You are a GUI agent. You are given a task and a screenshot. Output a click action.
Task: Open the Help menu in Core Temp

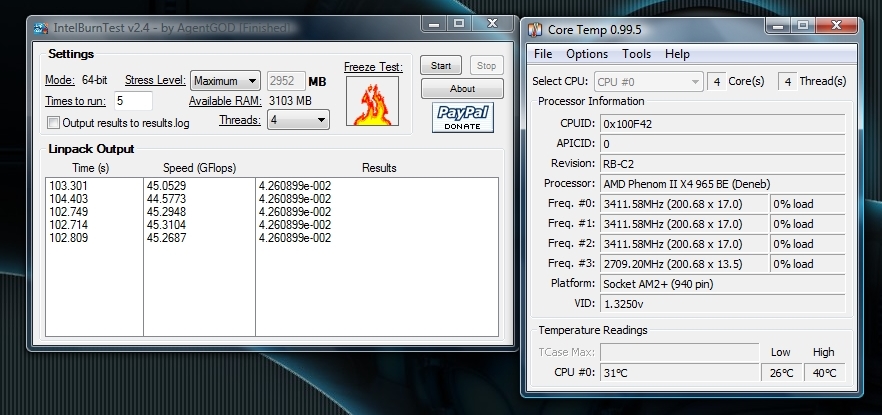(x=677, y=54)
